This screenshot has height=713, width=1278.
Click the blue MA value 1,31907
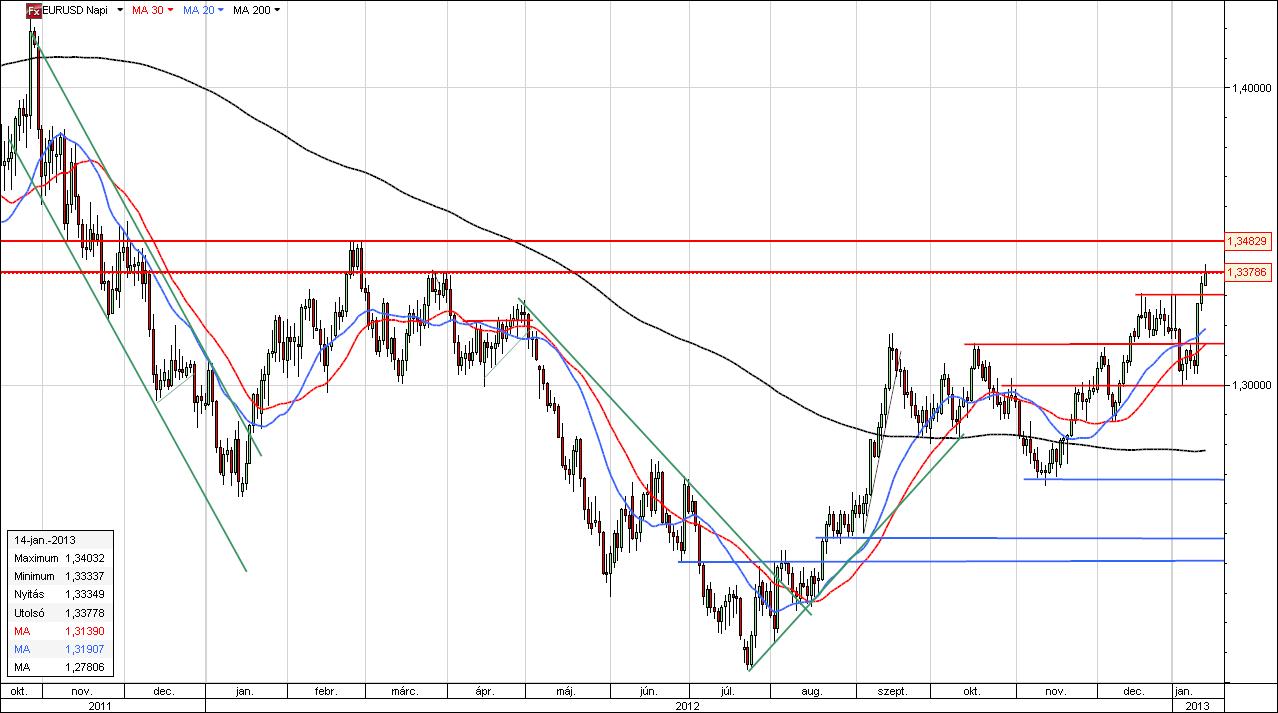(x=85, y=649)
